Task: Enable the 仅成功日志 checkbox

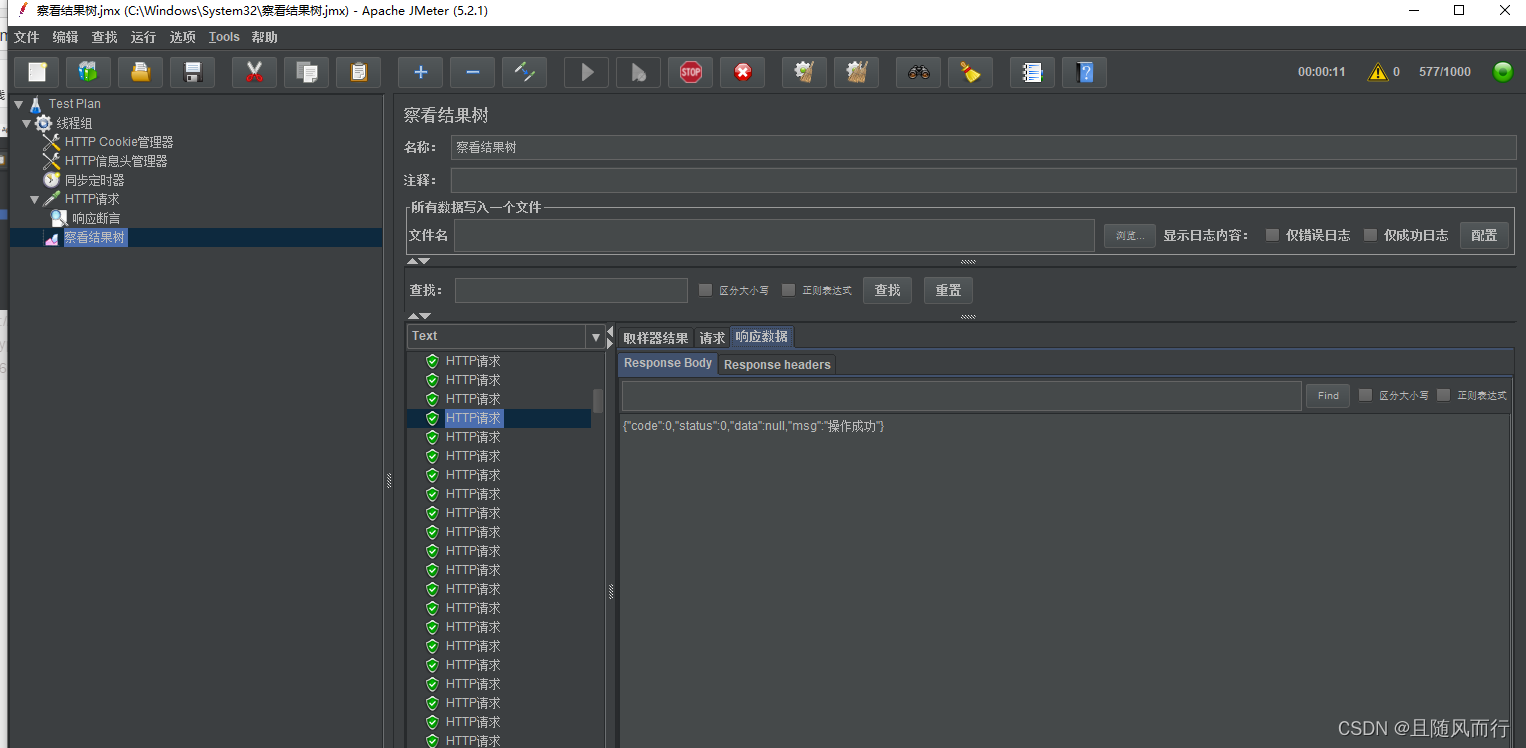Action: click(1370, 235)
